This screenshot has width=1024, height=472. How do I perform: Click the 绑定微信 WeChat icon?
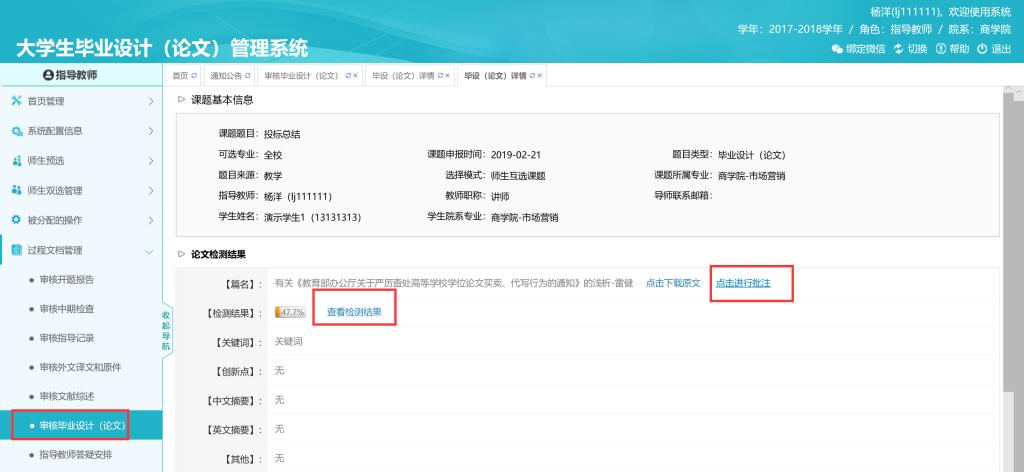coord(837,49)
